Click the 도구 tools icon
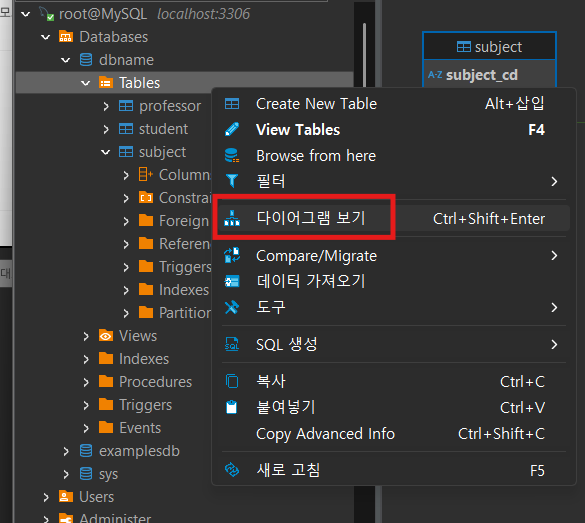Viewport: 585px width, 523px height. 232,307
